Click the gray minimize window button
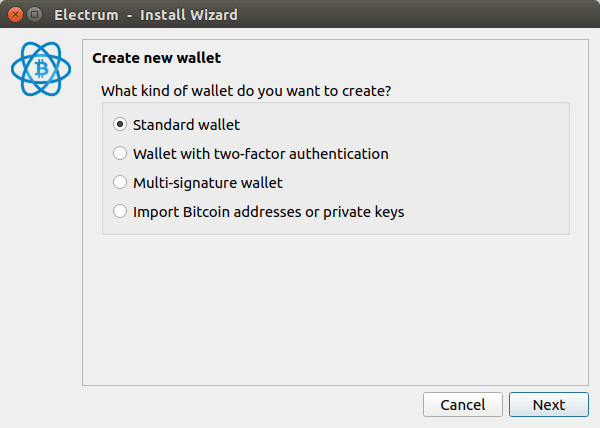The height and width of the screenshot is (428, 600). (x=35, y=15)
